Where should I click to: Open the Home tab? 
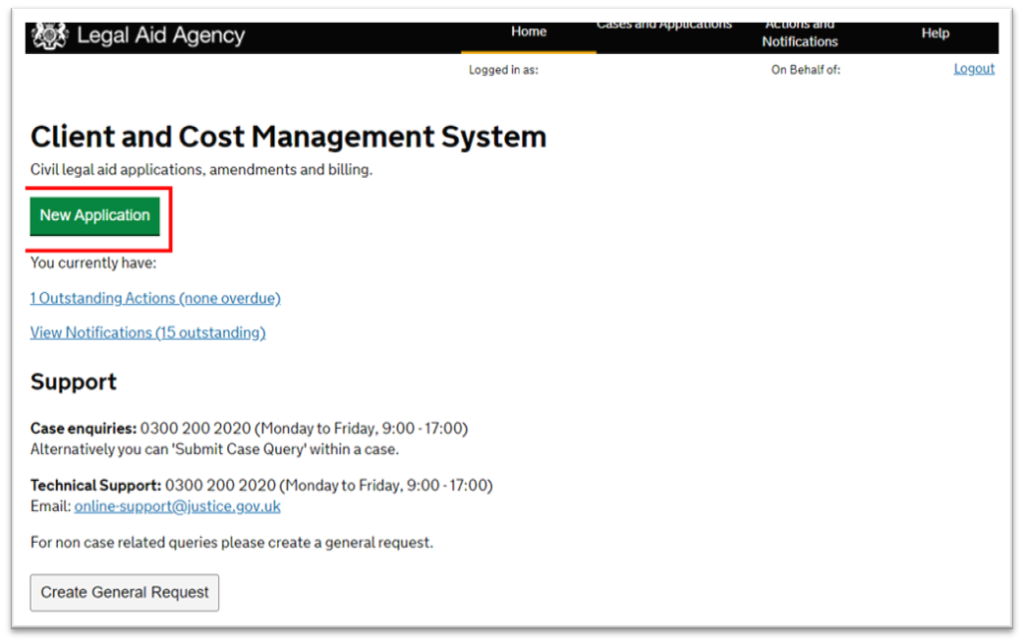point(528,32)
